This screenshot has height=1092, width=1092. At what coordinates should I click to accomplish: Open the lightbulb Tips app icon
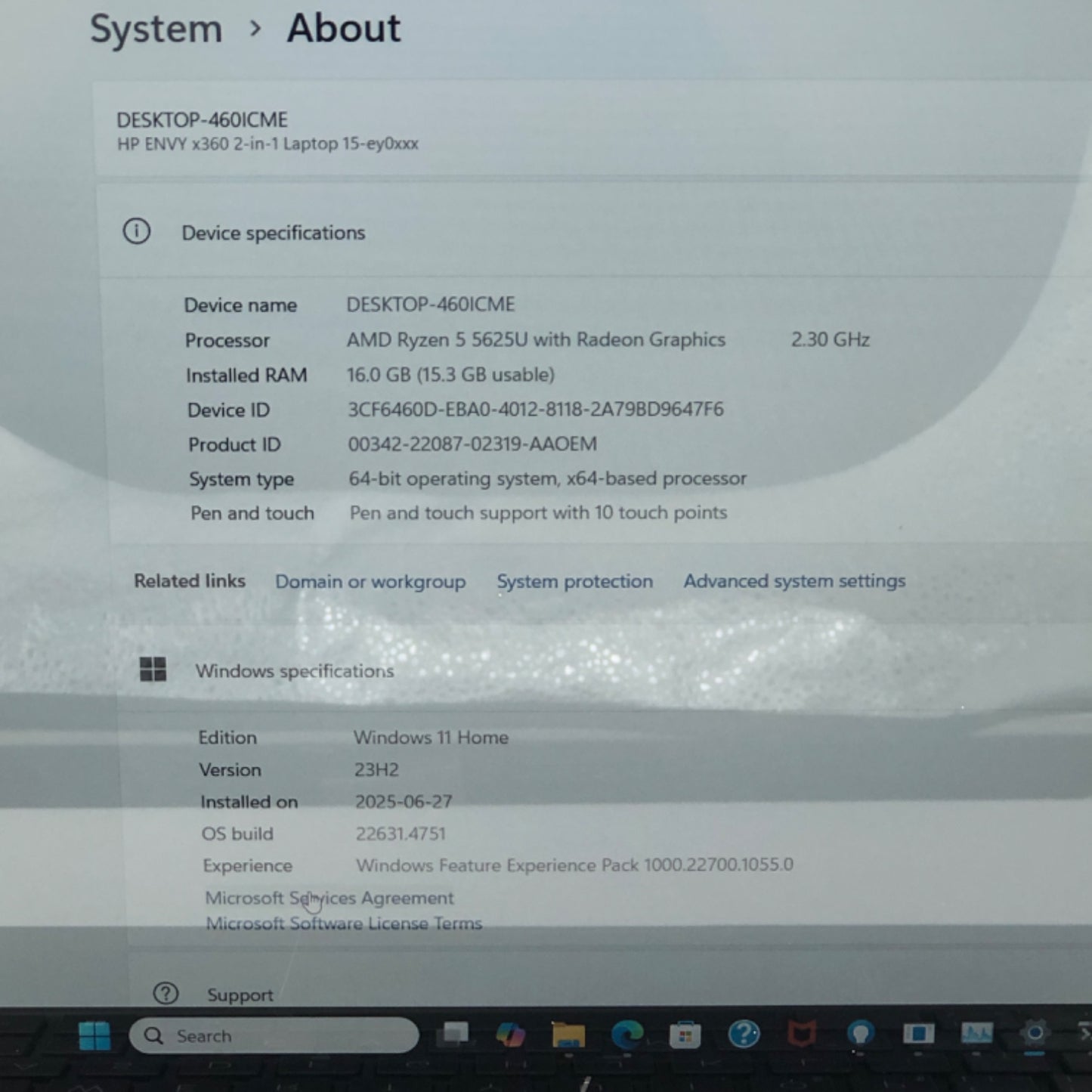point(860,1033)
